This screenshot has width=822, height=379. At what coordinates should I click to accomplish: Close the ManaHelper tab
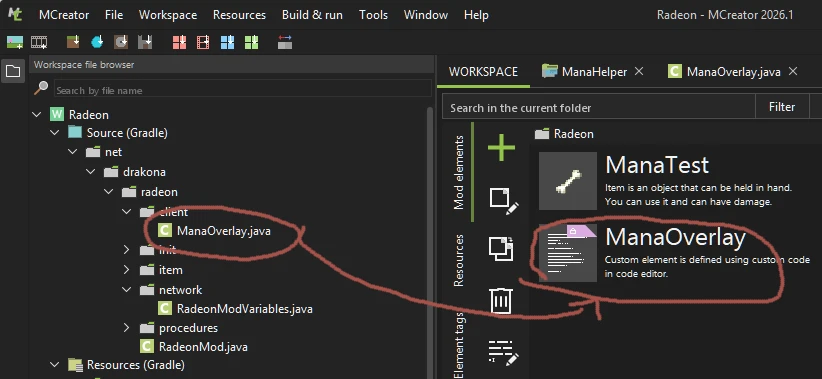tap(639, 71)
